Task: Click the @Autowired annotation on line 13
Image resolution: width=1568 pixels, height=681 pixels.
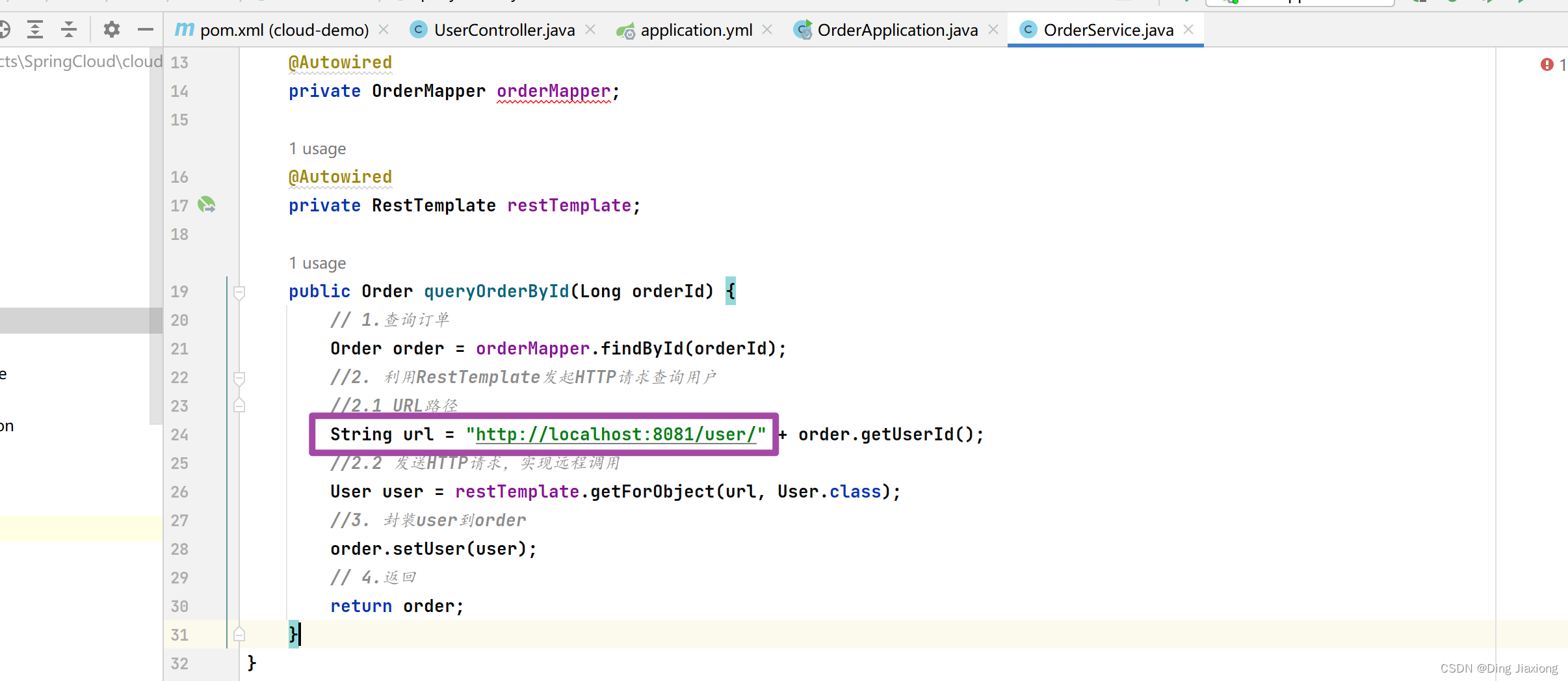Action: [340, 62]
